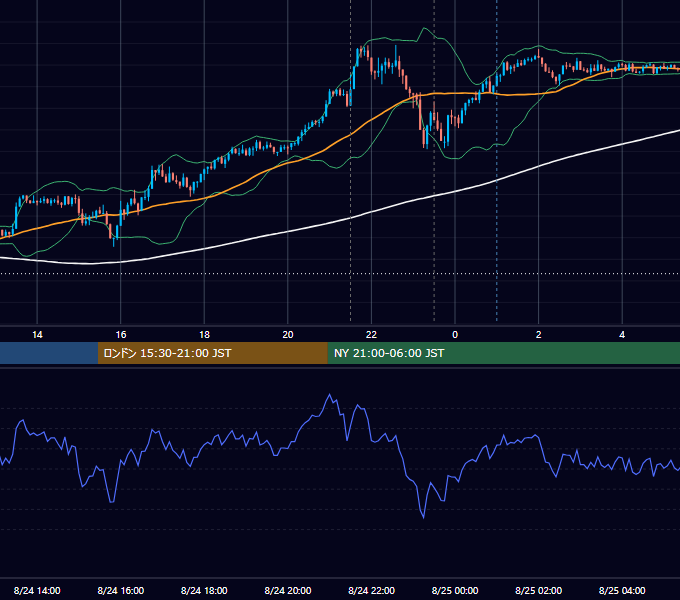Click hour label 22 on time axis
This screenshot has width=680, height=600.
click(x=371, y=335)
